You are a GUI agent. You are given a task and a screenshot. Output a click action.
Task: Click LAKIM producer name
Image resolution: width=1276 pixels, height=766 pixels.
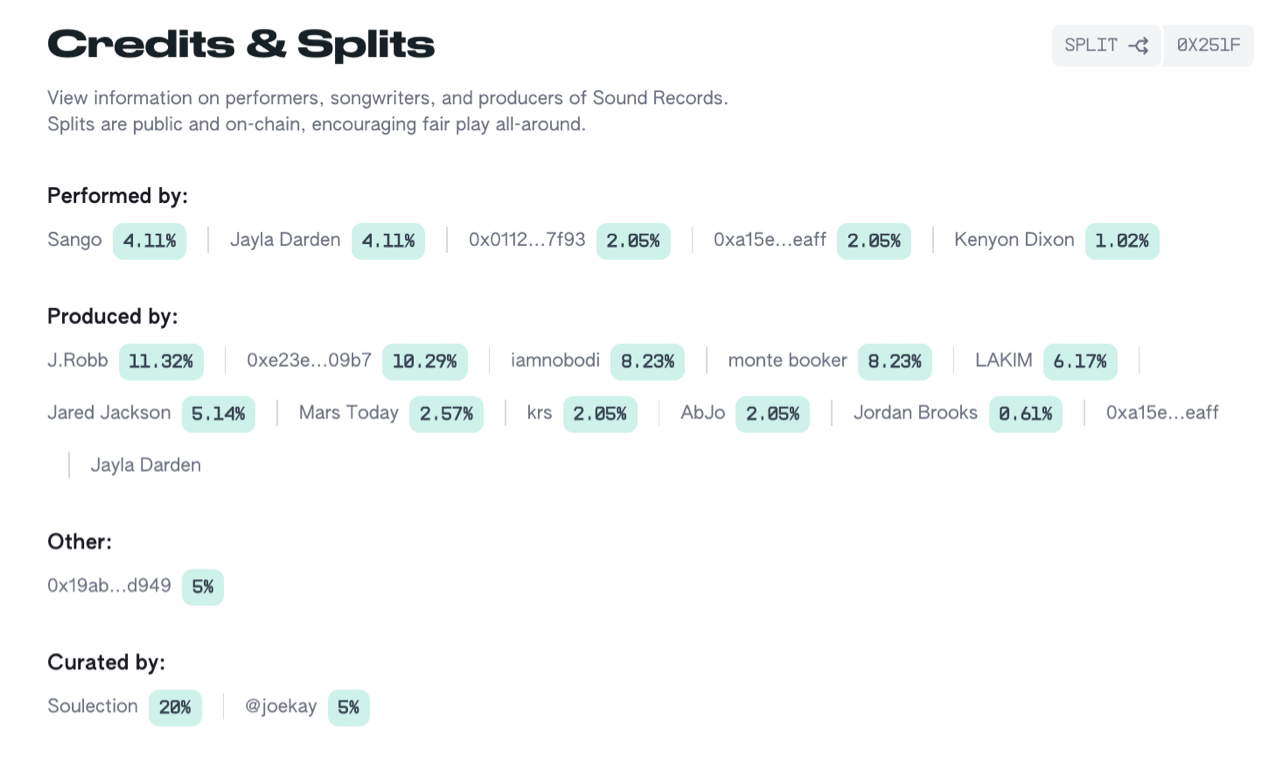[x=1004, y=360]
